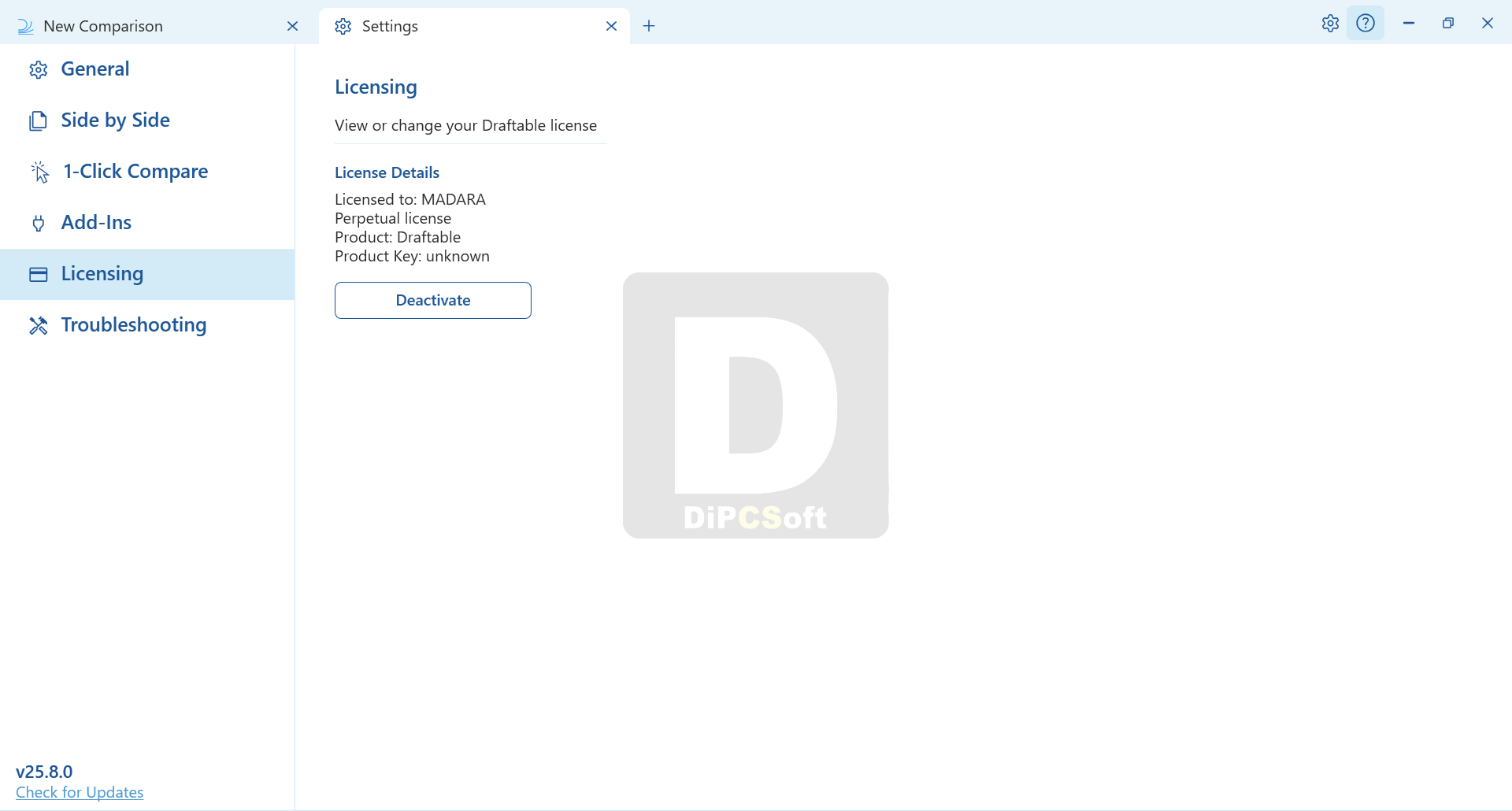Click the gear icon on Settings tab

(x=343, y=26)
